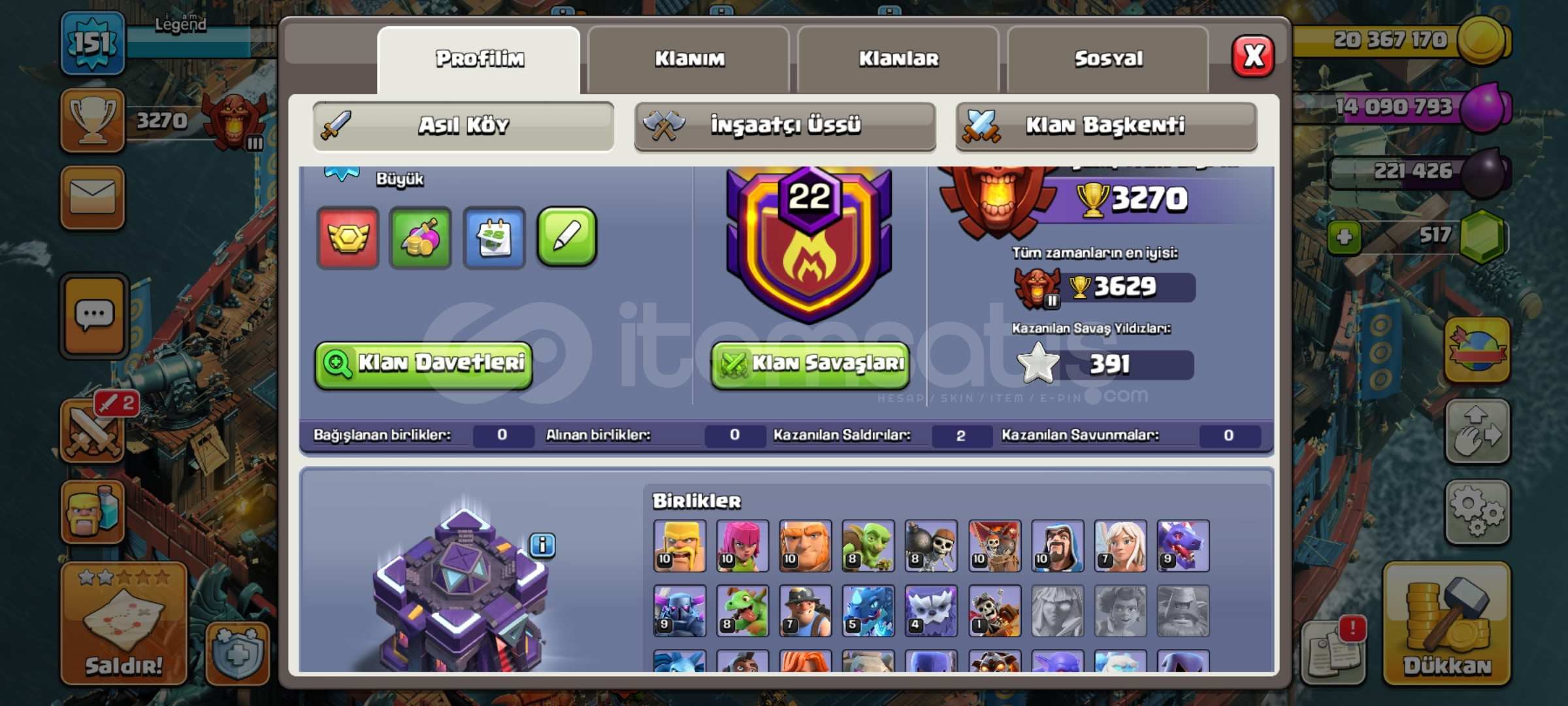Open the chat speech bubble panel

point(95,316)
